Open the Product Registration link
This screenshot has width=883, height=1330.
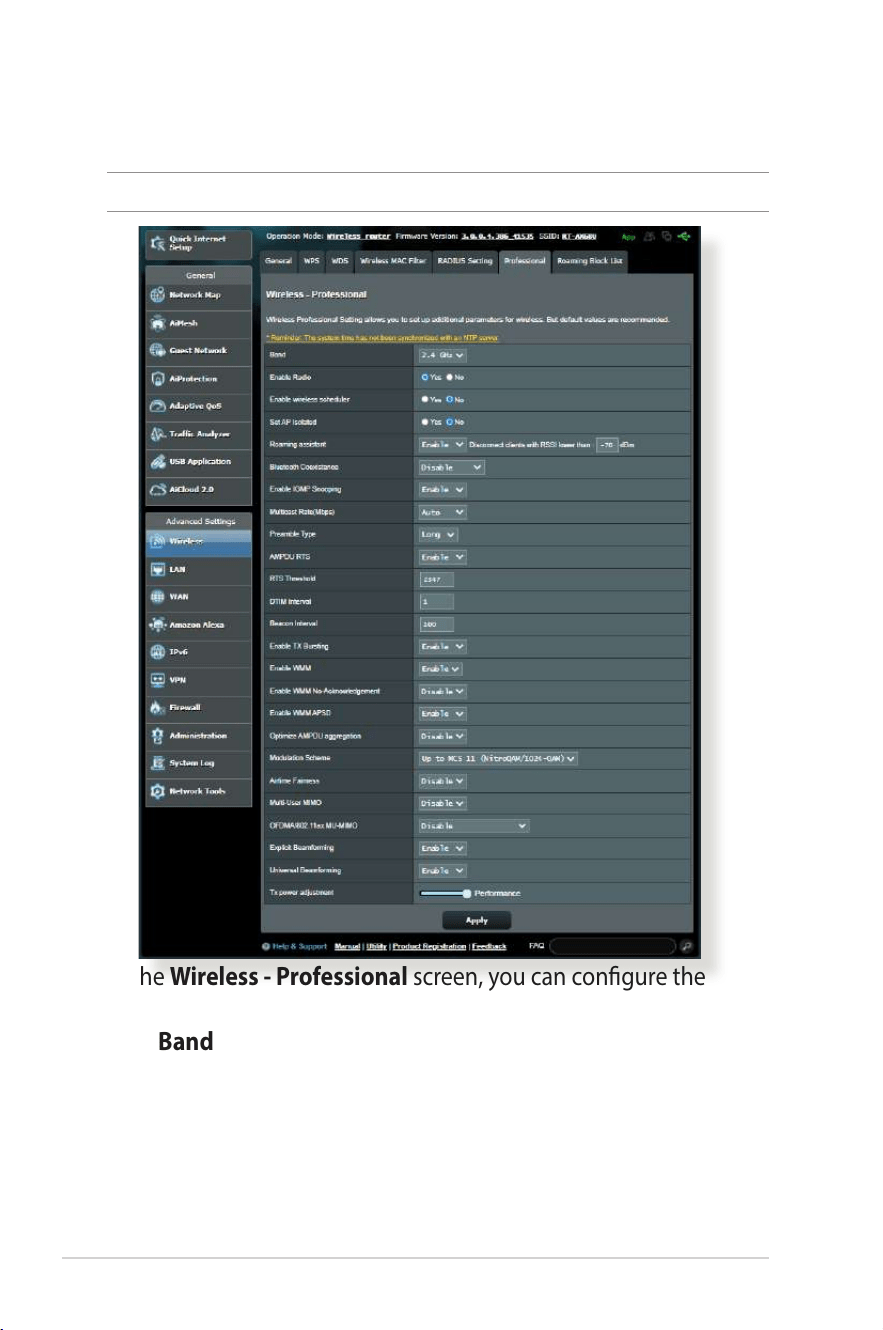pyautogui.click(x=429, y=946)
